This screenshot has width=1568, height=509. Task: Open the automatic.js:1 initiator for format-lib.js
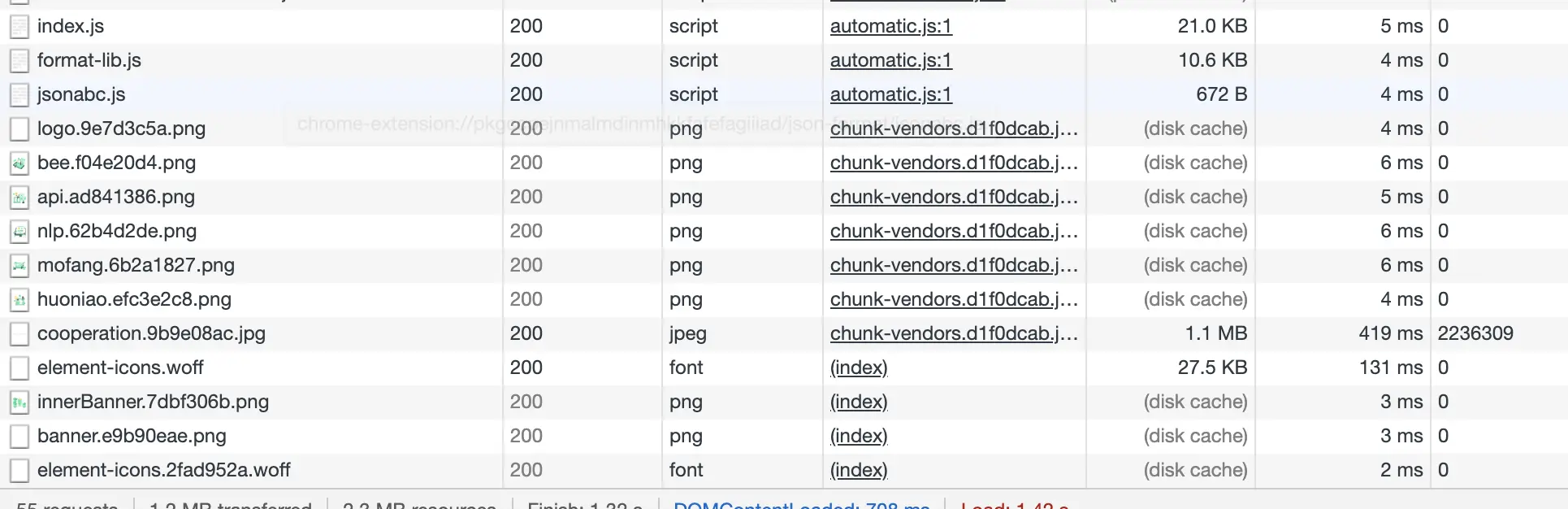(x=890, y=60)
